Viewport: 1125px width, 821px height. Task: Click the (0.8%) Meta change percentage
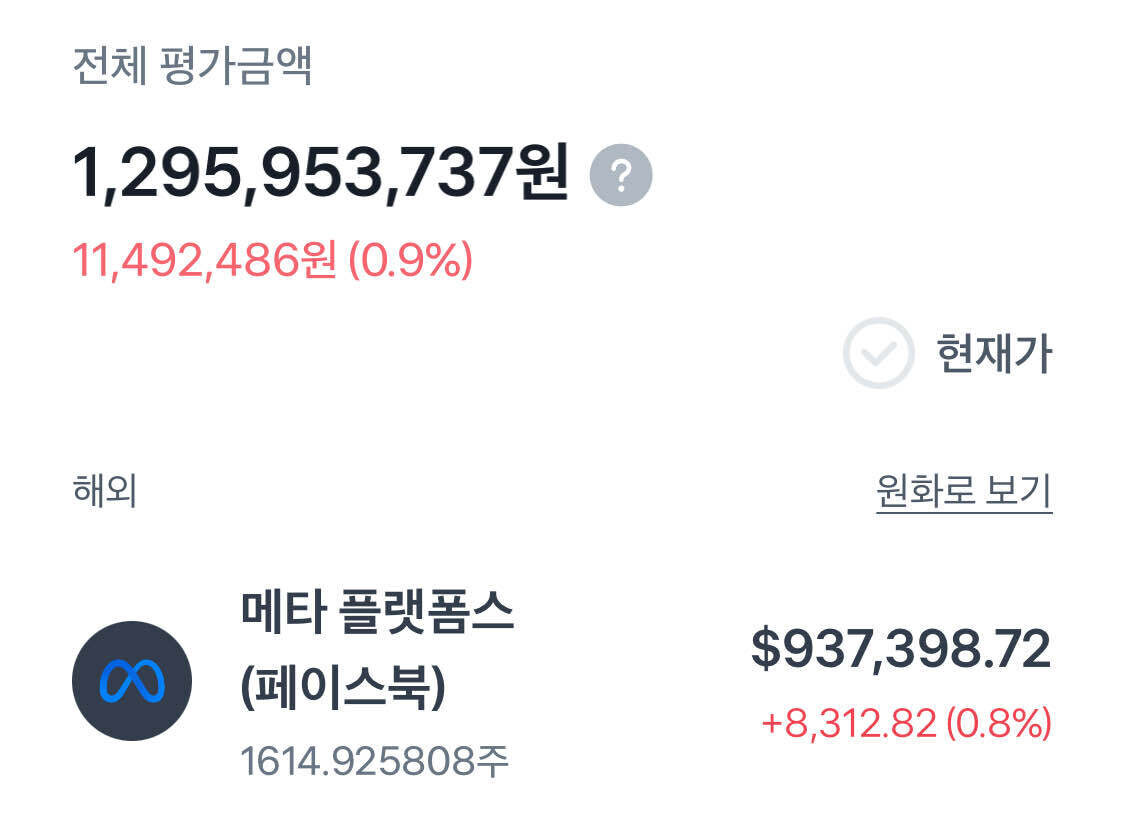[x=999, y=722]
